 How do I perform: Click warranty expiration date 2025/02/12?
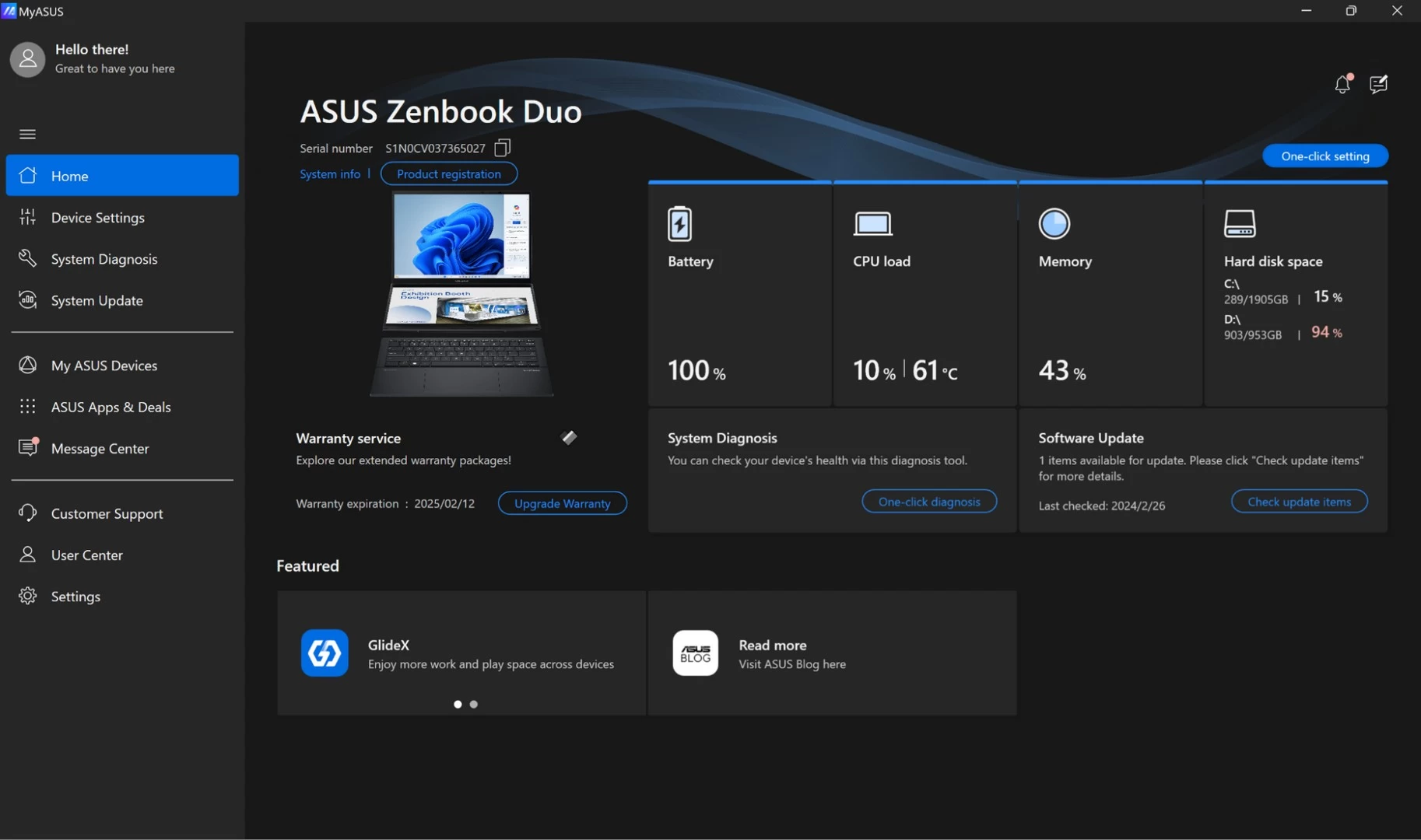point(444,503)
